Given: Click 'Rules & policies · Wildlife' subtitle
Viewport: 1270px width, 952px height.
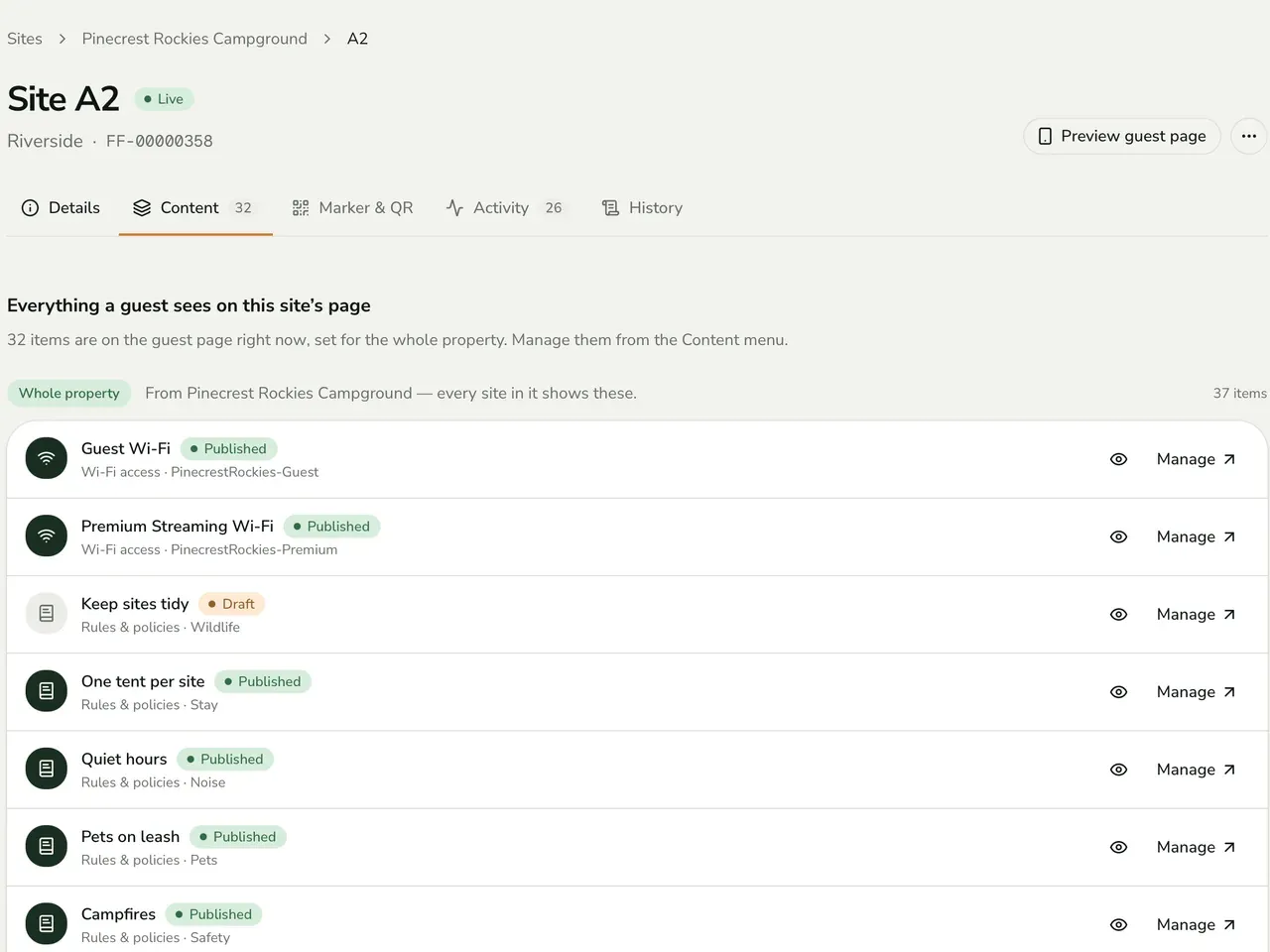Looking at the screenshot, I should click(161, 628).
